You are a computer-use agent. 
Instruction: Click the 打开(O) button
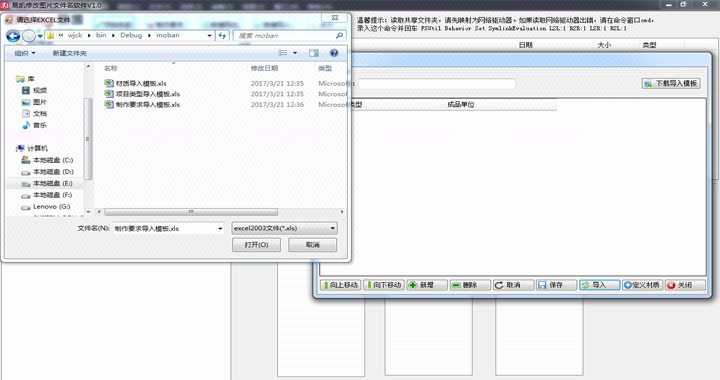256,245
